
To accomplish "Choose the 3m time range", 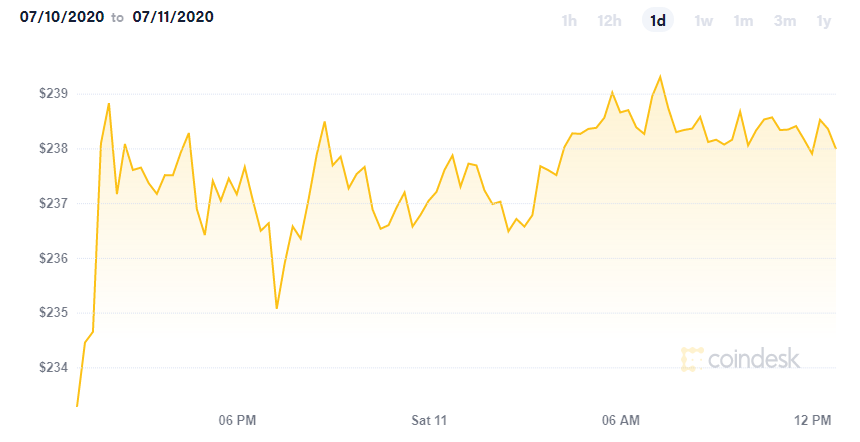I will tap(785, 21).
